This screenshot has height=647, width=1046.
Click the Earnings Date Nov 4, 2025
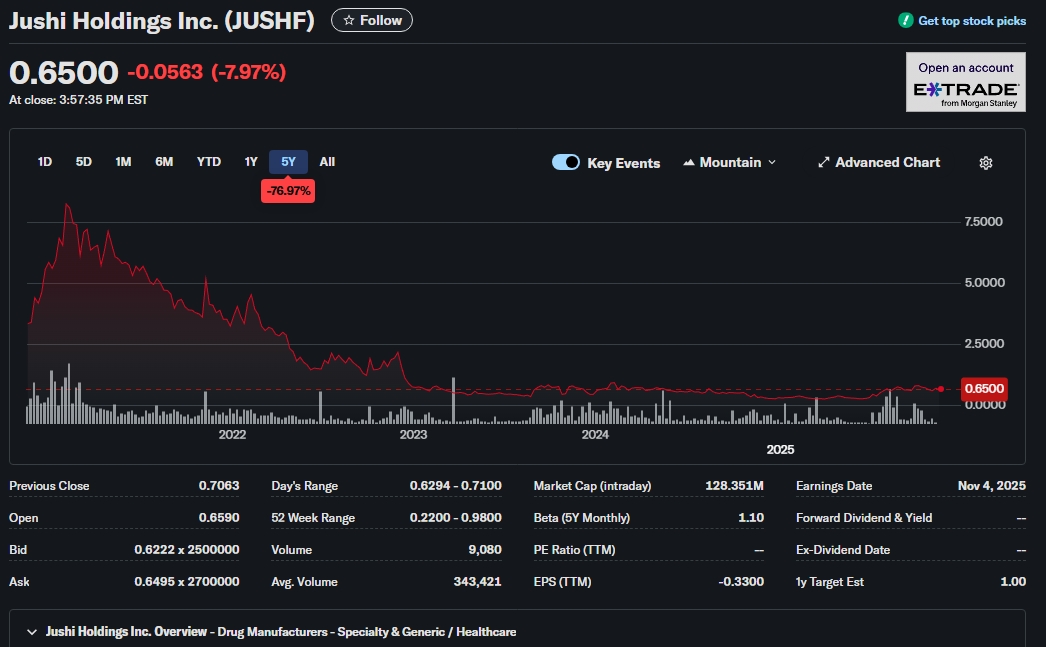coord(992,486)
